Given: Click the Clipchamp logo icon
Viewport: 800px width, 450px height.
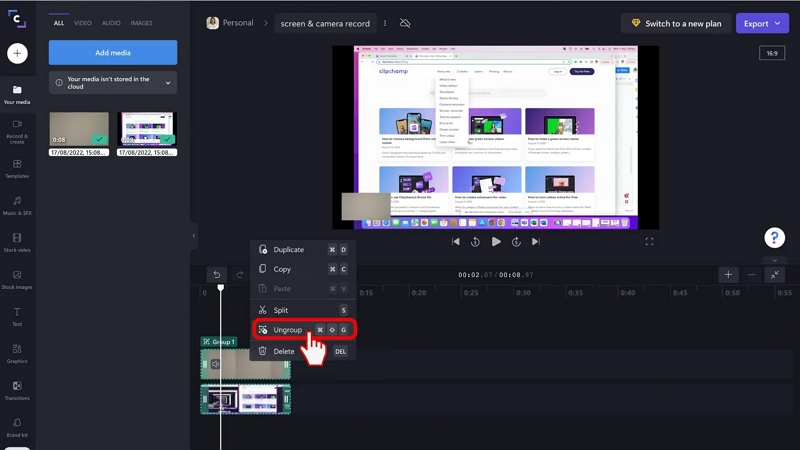Looking at the screenshot, I should click(x=17, y=19).
